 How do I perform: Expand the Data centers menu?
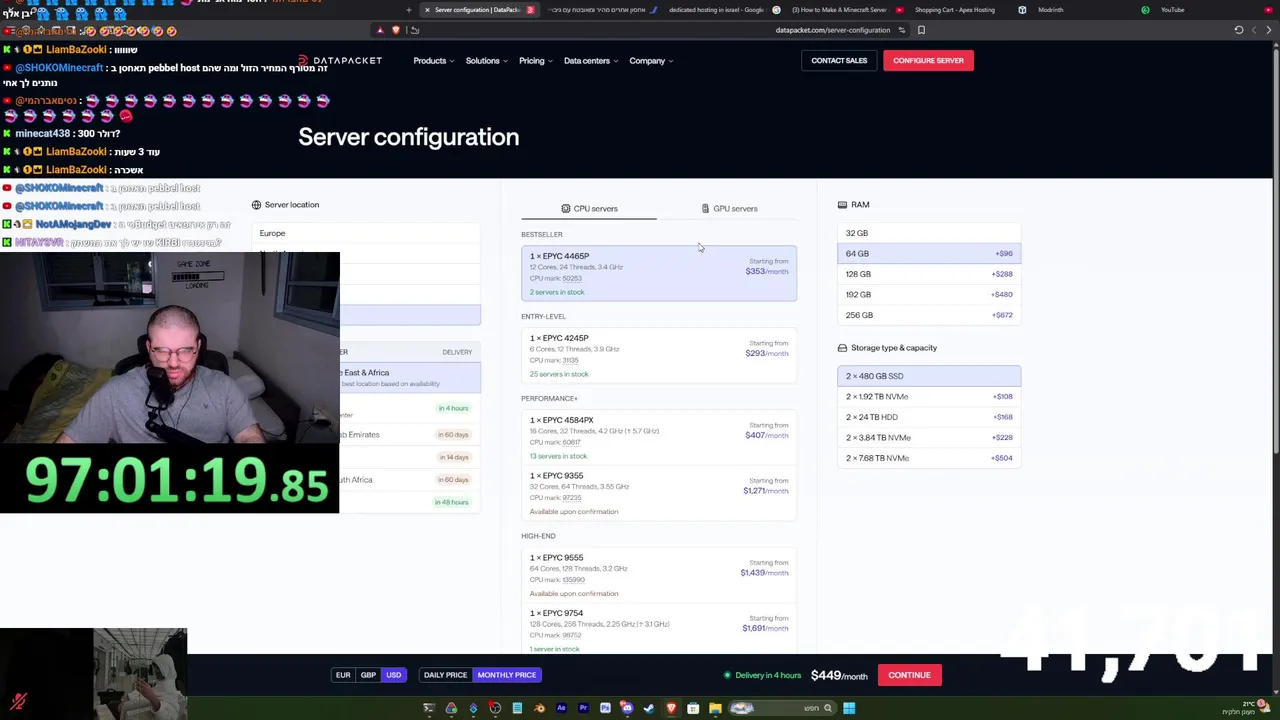tap(591, 61)
